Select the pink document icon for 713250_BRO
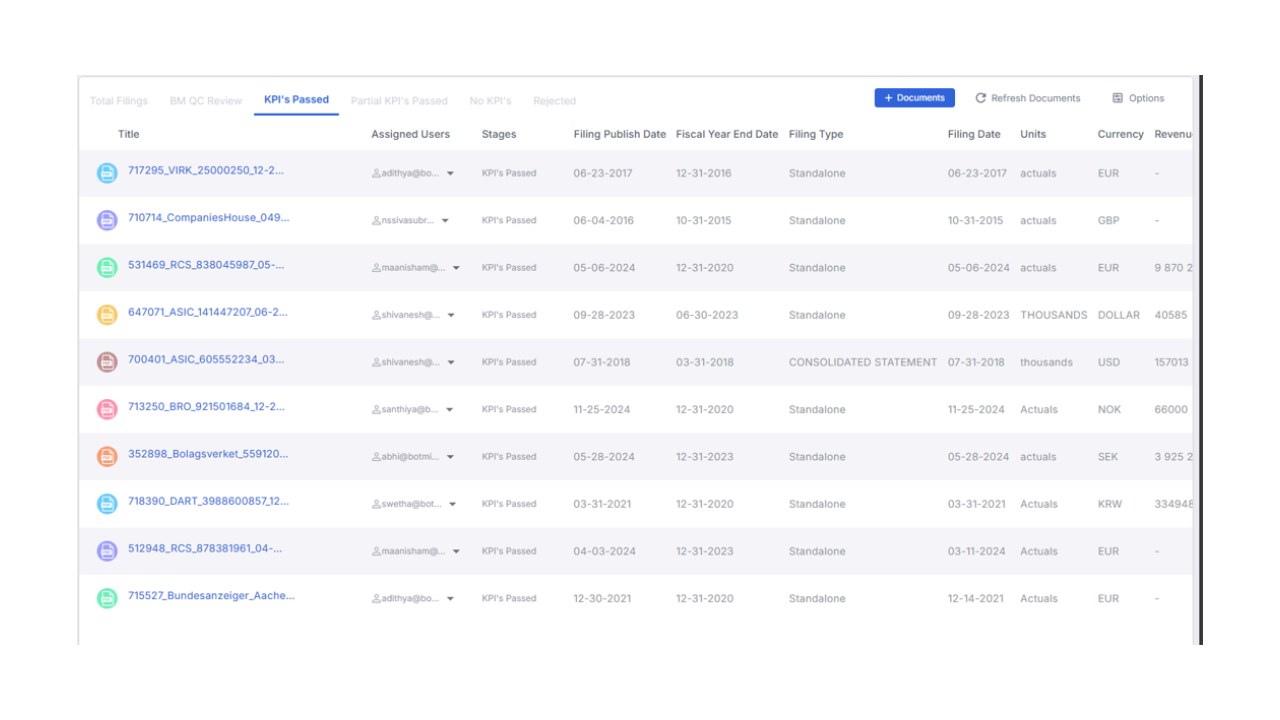This screenshot has height=720, width=1280. [x=107, y=409]
